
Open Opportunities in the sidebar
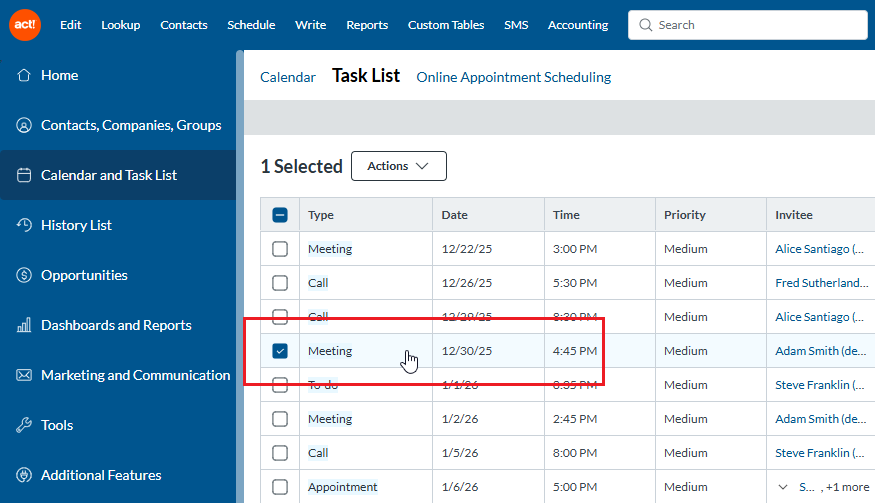pos(84,275)
